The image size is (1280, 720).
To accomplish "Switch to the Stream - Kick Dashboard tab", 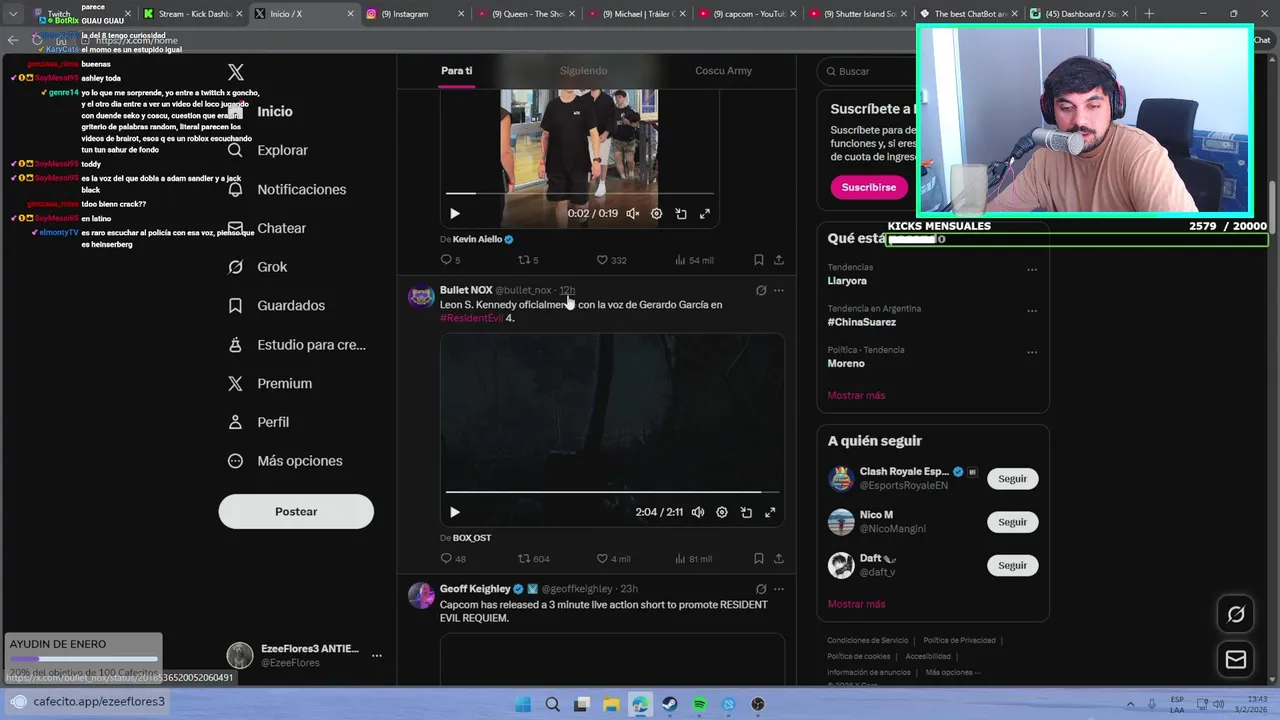I will tap(190, 14).
